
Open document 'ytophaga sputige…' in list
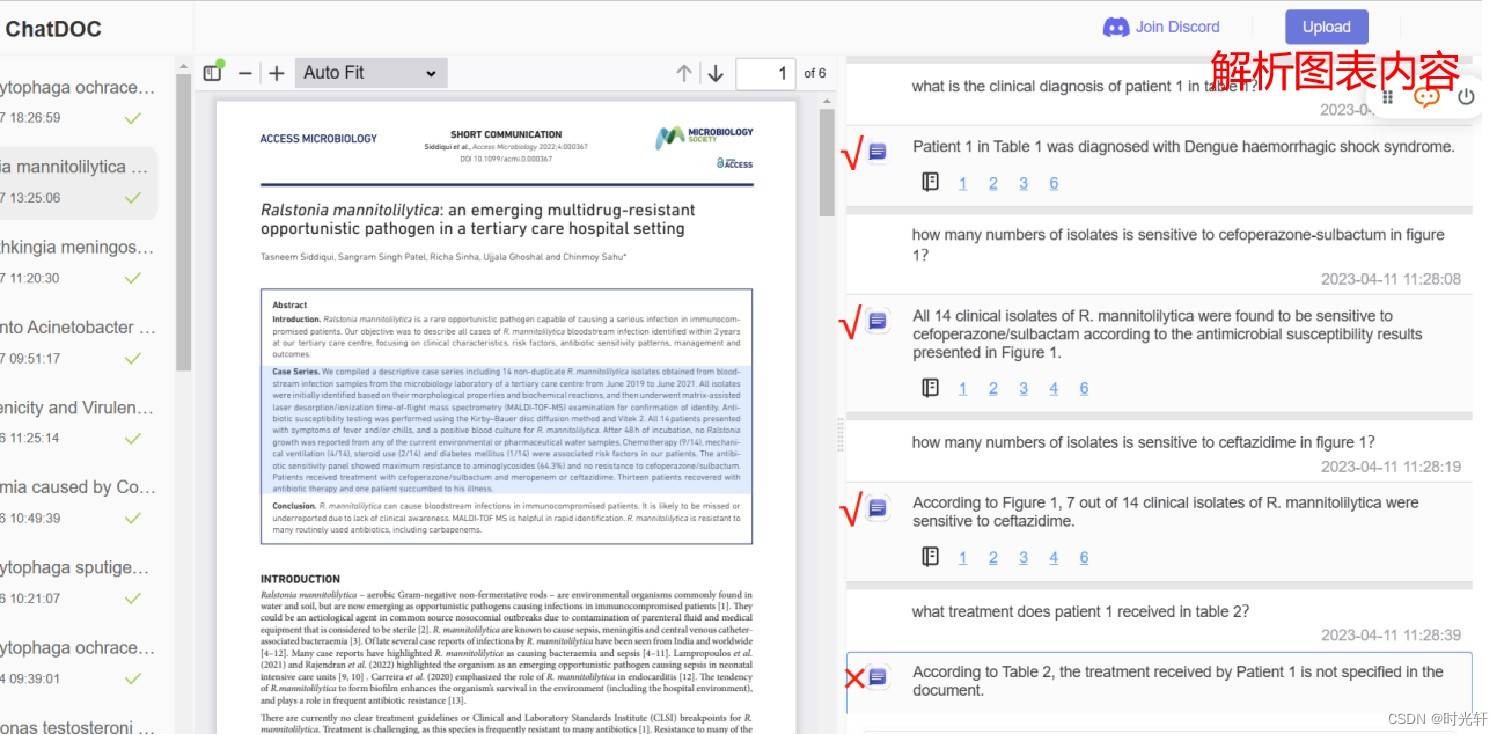click(78, 582)
